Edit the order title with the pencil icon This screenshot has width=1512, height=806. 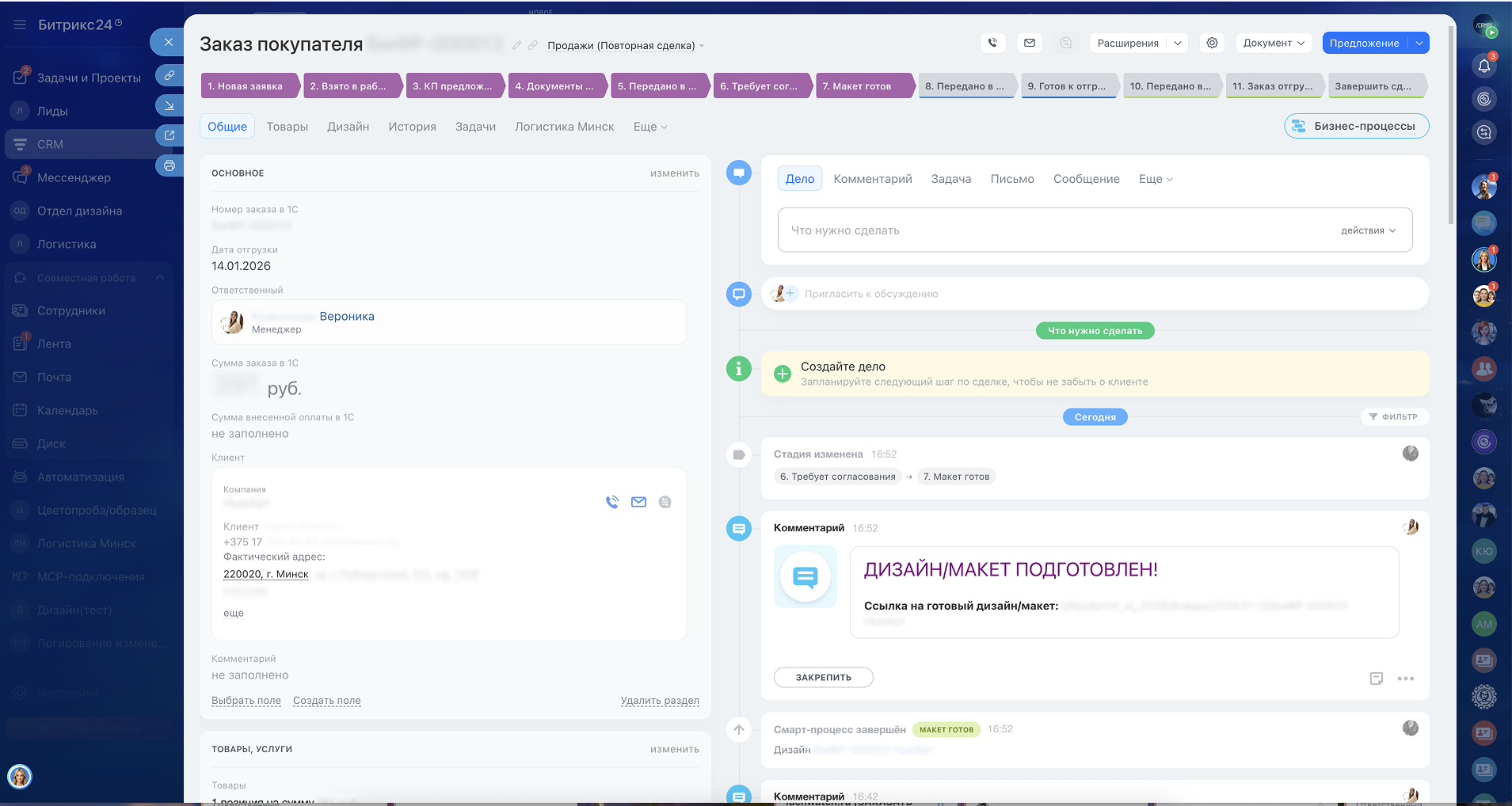click(x=516, y=45)
